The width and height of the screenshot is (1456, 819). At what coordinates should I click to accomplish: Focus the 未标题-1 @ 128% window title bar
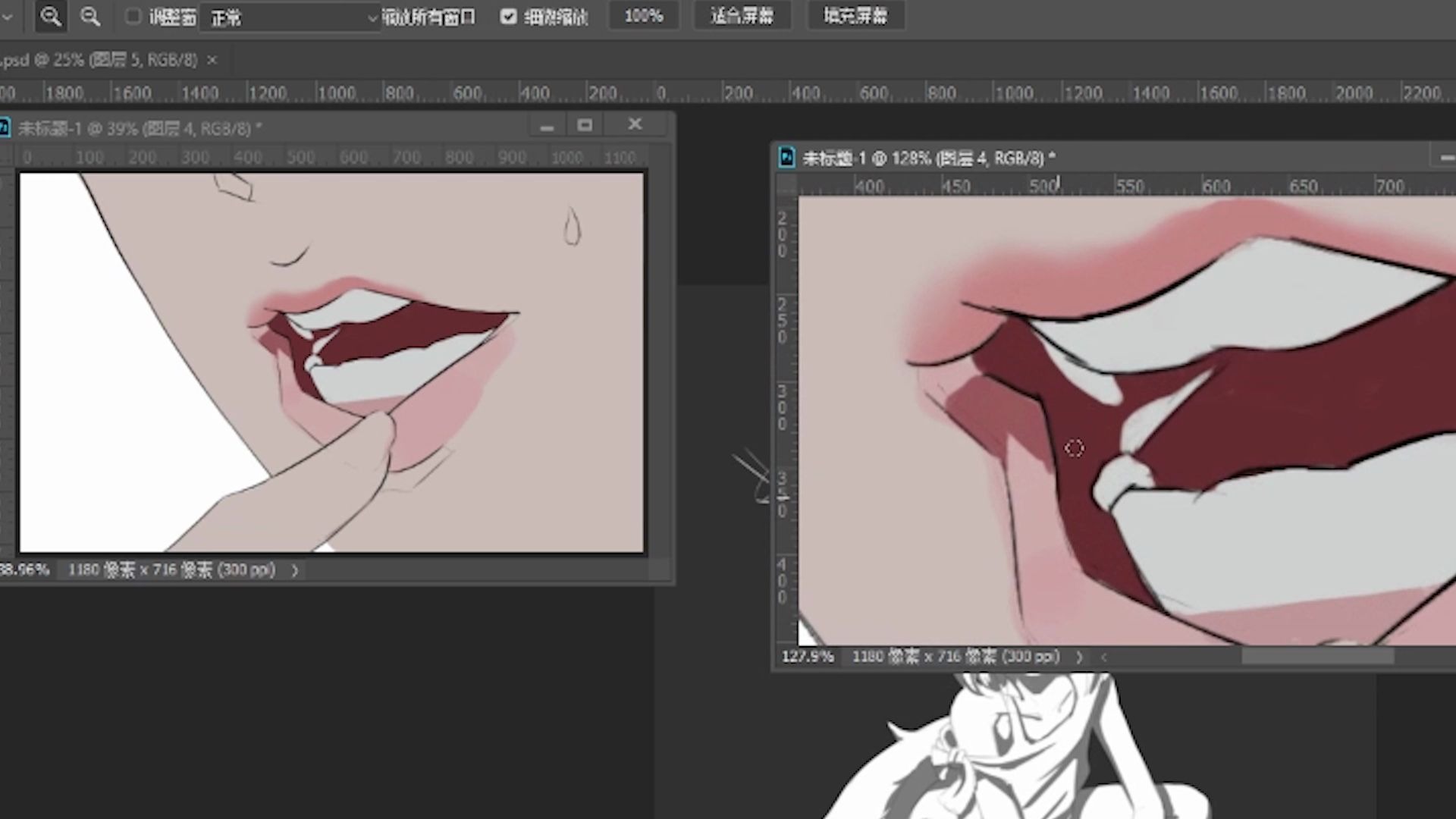(1115, 158)
